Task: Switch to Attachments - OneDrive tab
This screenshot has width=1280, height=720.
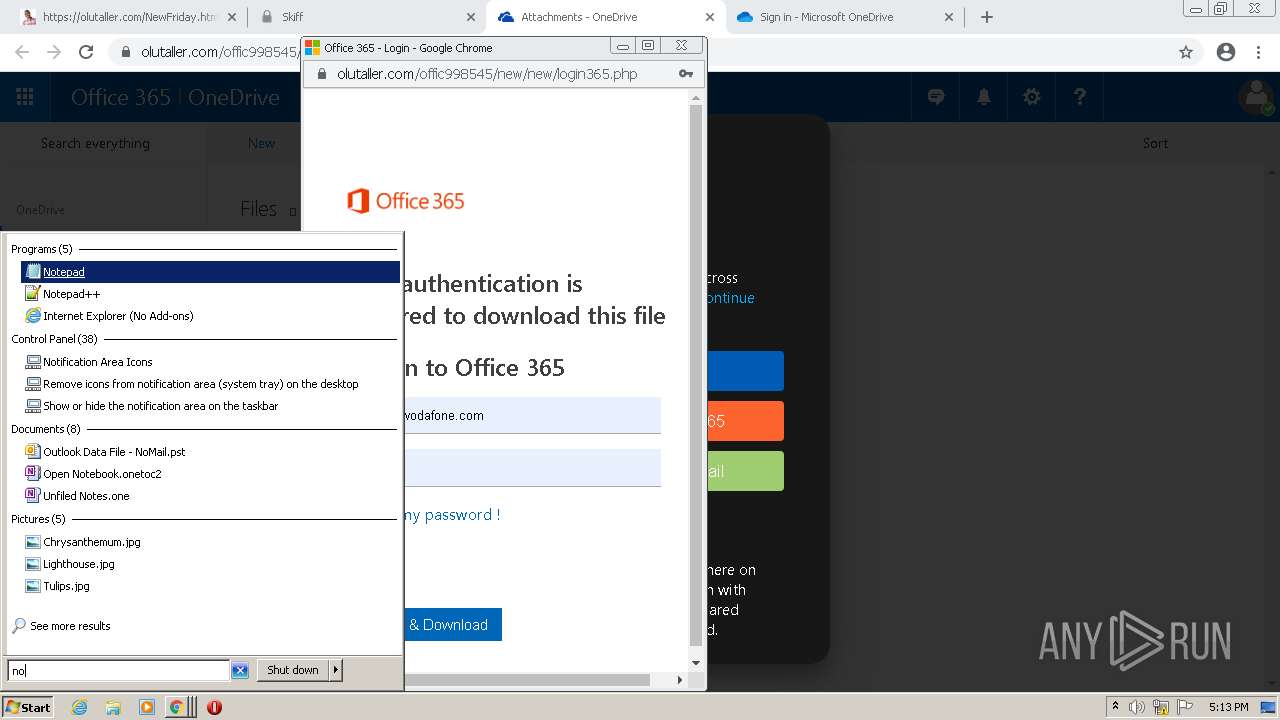Action: pos(606,17)
